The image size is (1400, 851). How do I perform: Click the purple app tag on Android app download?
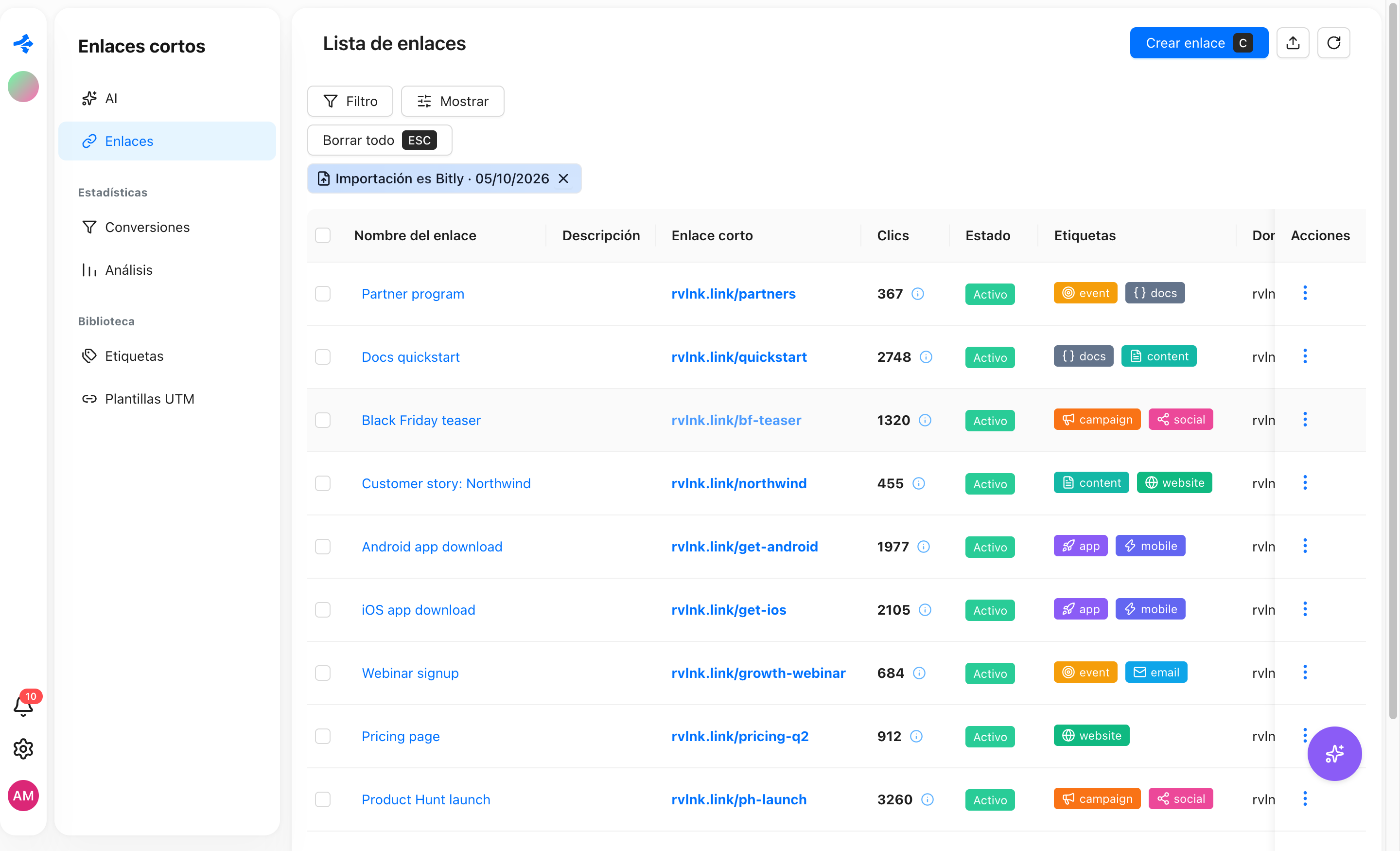point(1081,546)
